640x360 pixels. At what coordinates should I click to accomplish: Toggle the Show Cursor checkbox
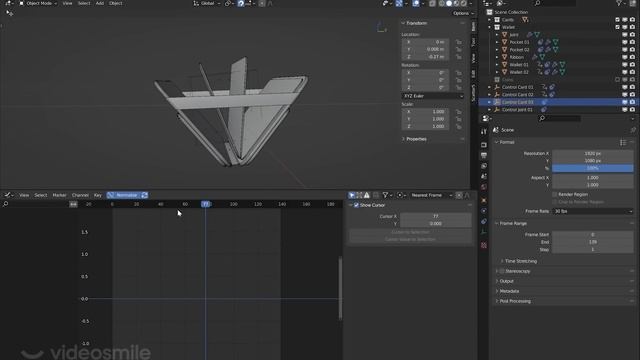pos(356,205)
